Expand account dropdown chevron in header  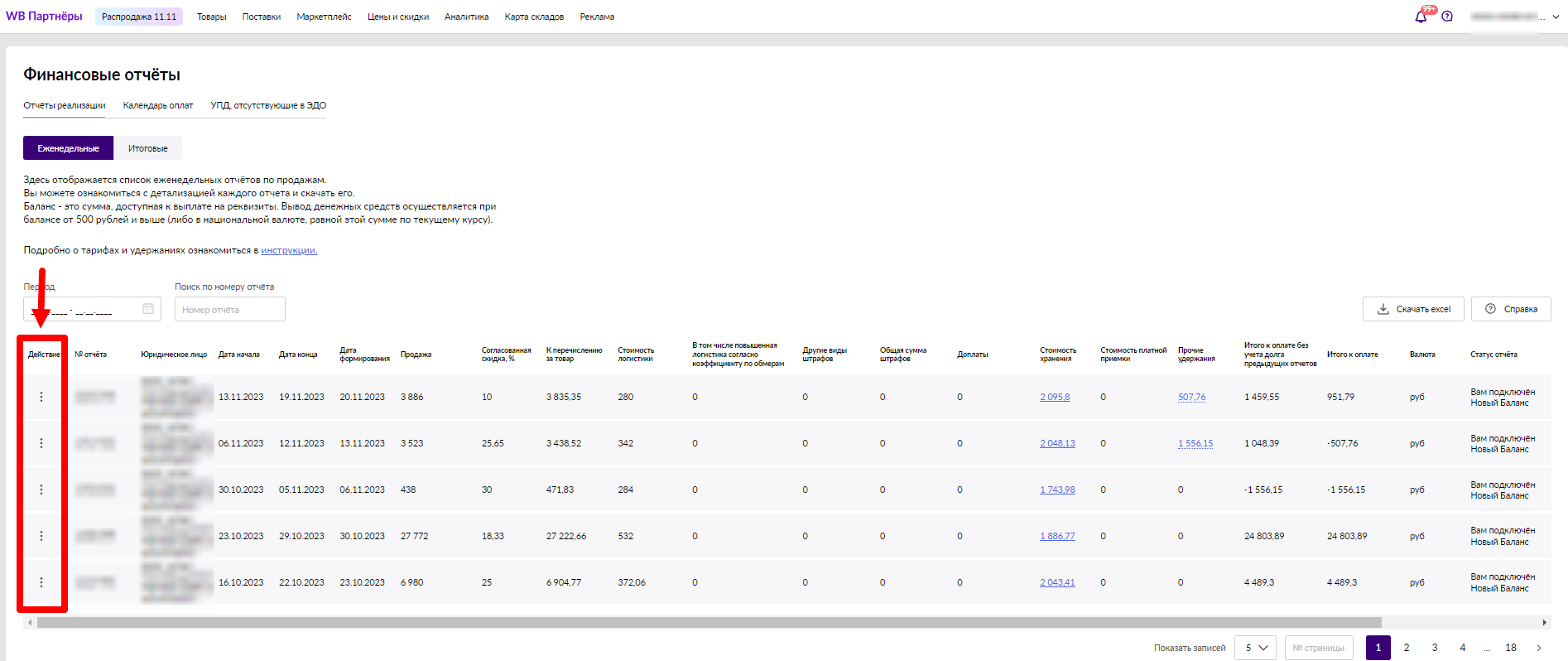[x=1556, y=17]
